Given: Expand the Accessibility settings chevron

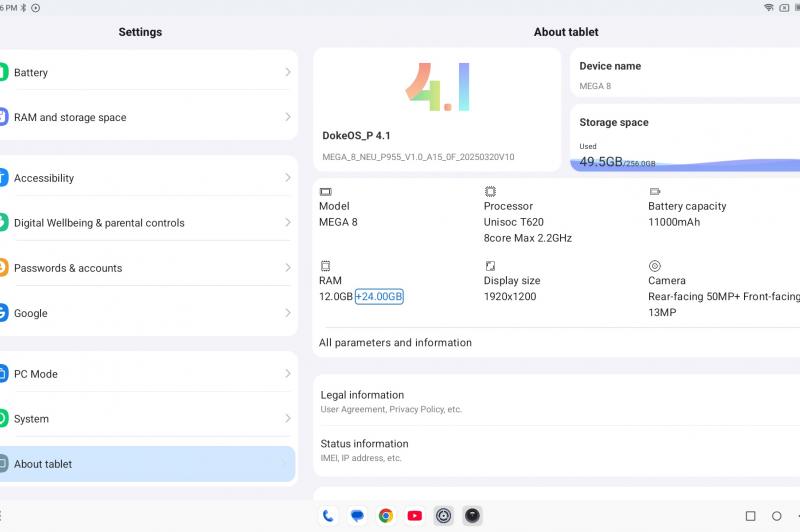Looking at the screenshot, I should [288, 178].
